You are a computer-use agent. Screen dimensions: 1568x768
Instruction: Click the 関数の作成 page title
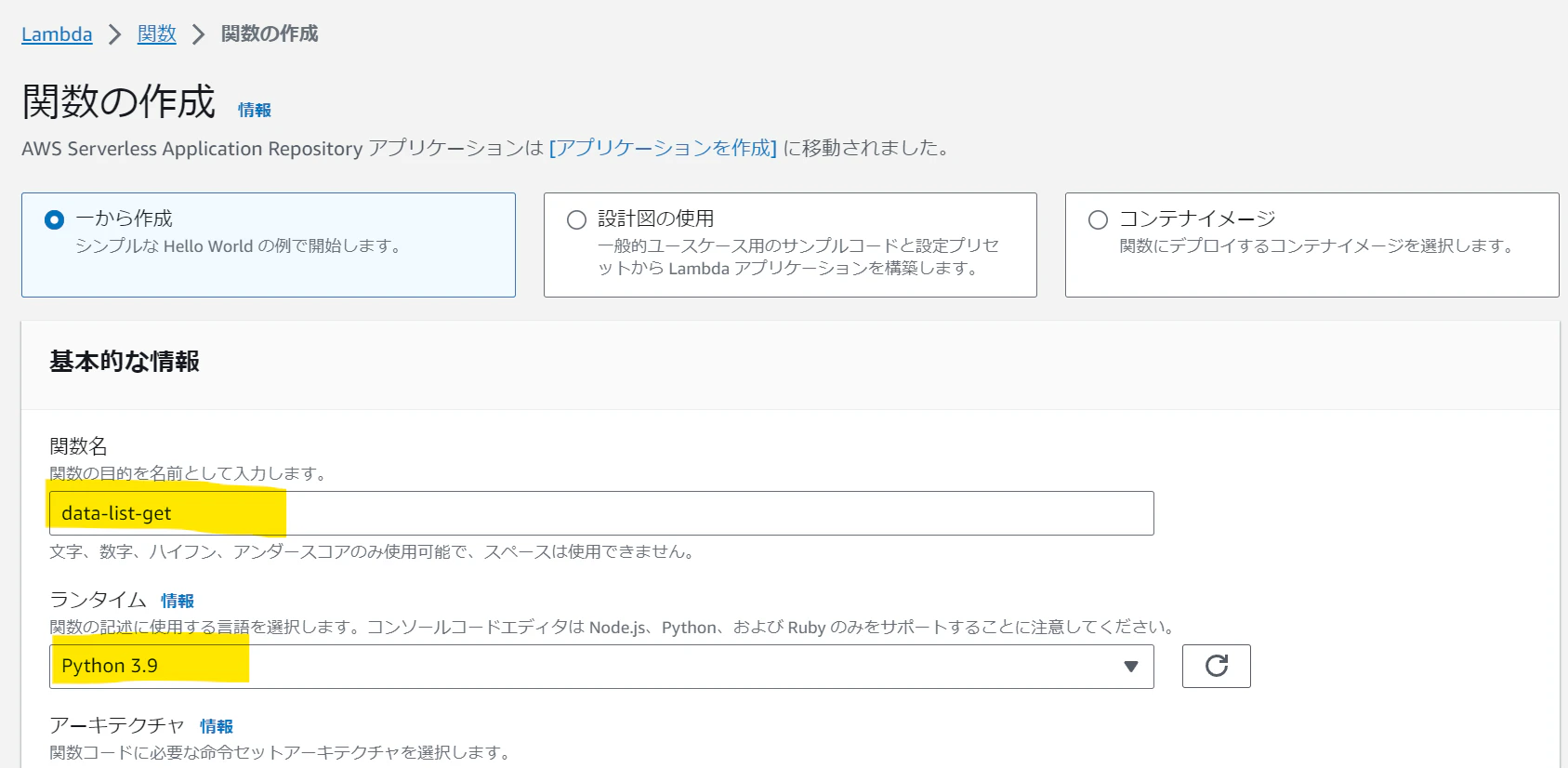coord(119,101)
